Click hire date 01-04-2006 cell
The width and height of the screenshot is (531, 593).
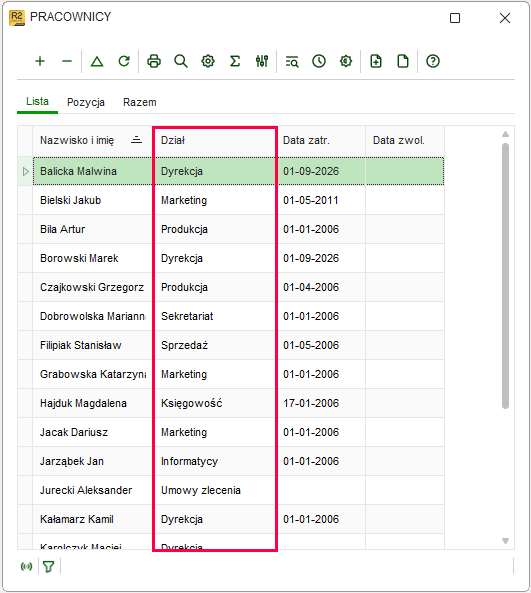(x=321, y=287)
